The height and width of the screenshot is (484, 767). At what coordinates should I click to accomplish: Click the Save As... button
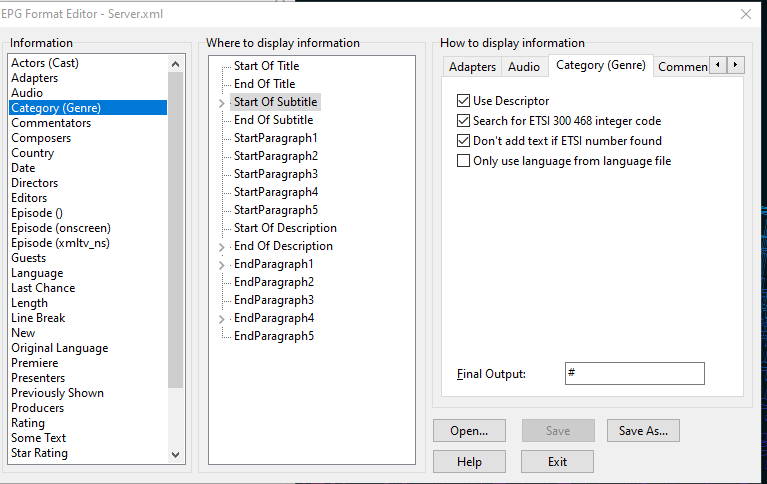coord(643,431)
